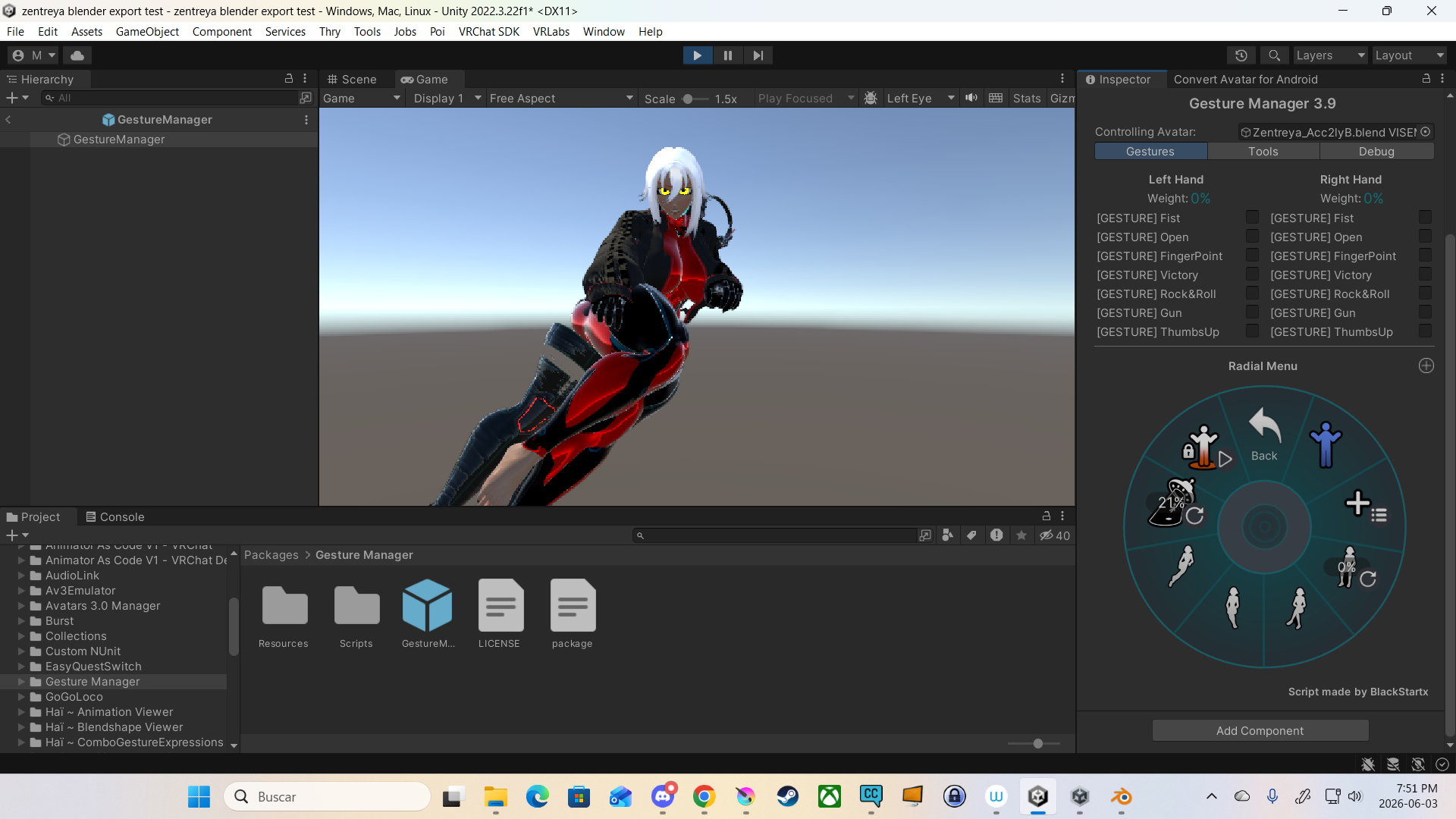Enable Right Hand Fist gesture checkbox

click(x=1425, y=218)
